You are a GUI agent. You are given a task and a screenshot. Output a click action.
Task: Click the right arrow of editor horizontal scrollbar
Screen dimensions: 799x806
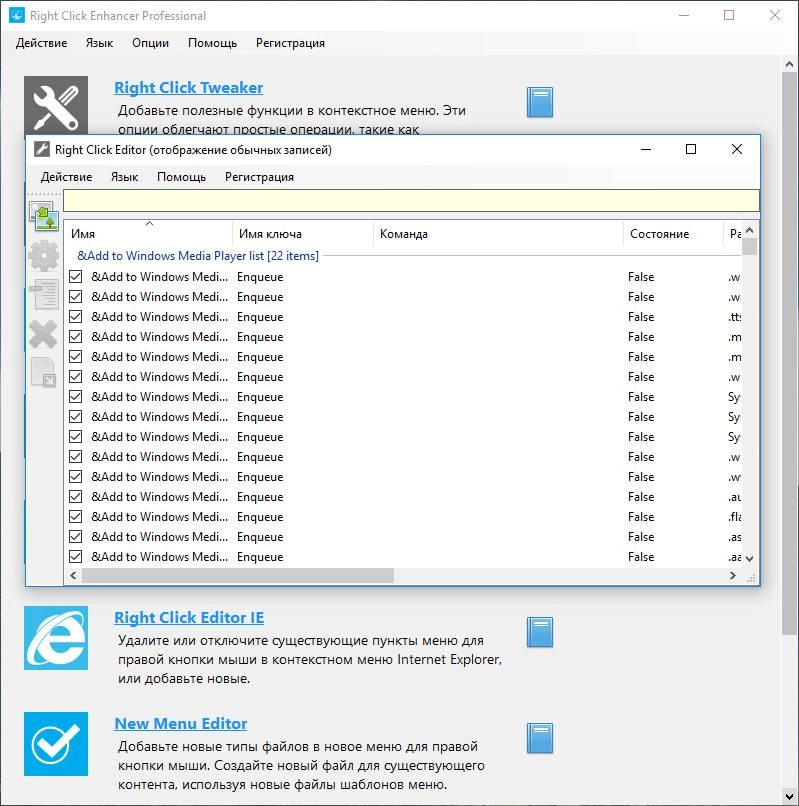pos(733,576)
